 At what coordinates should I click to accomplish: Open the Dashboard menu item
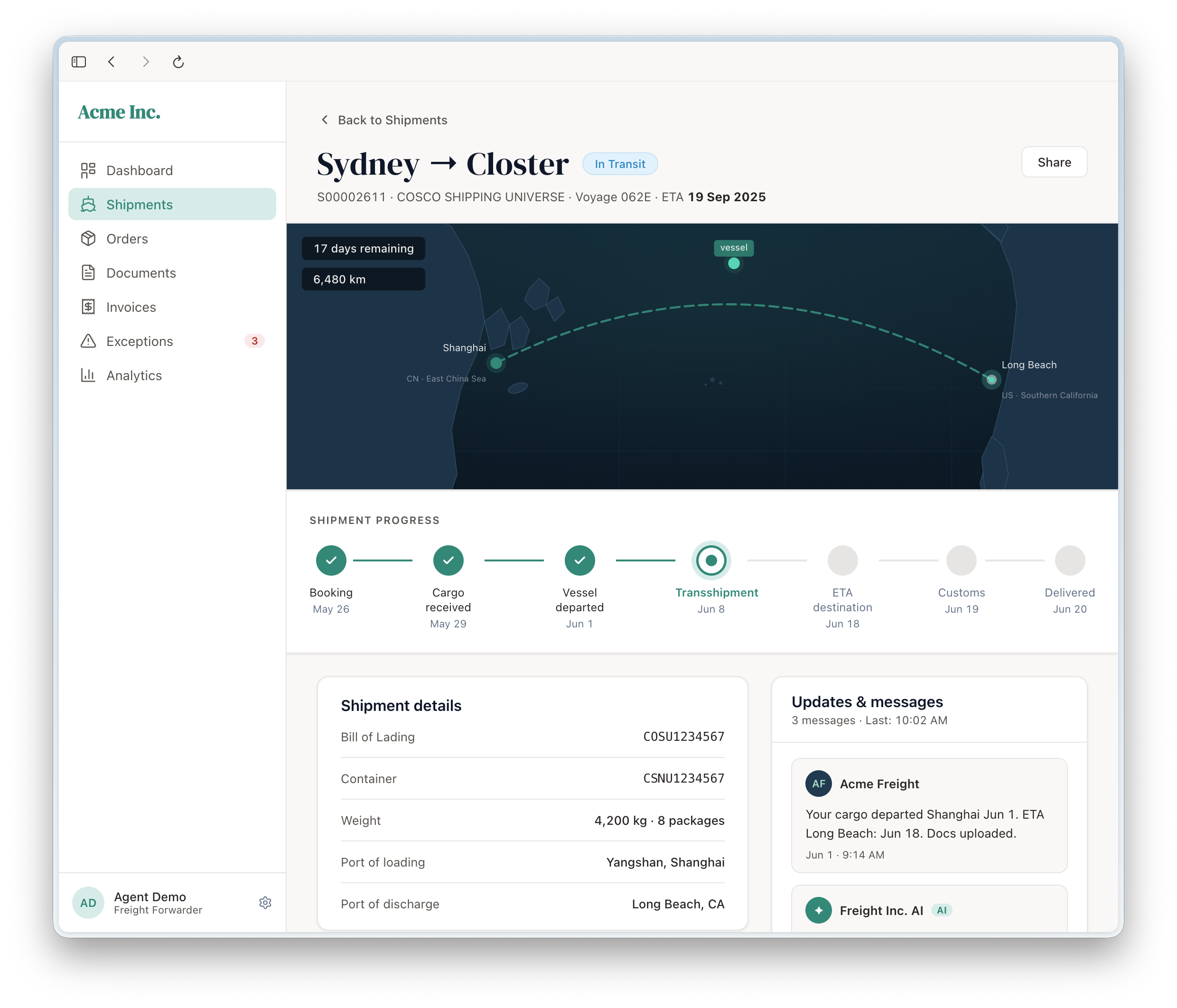[172, 170]
